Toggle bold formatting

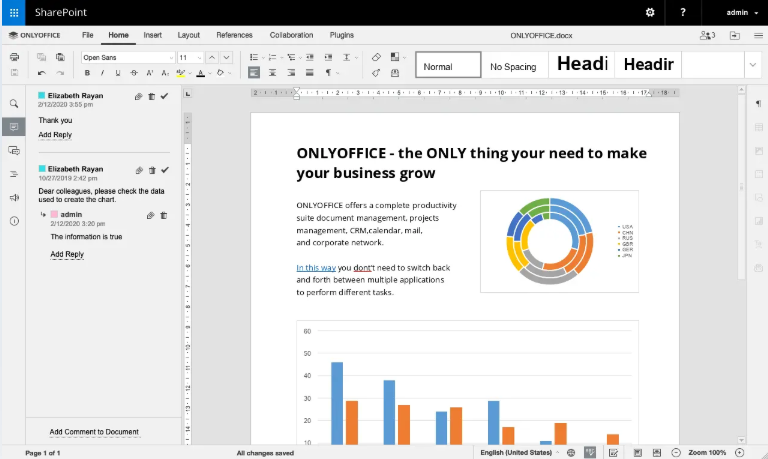click(87, 73)
